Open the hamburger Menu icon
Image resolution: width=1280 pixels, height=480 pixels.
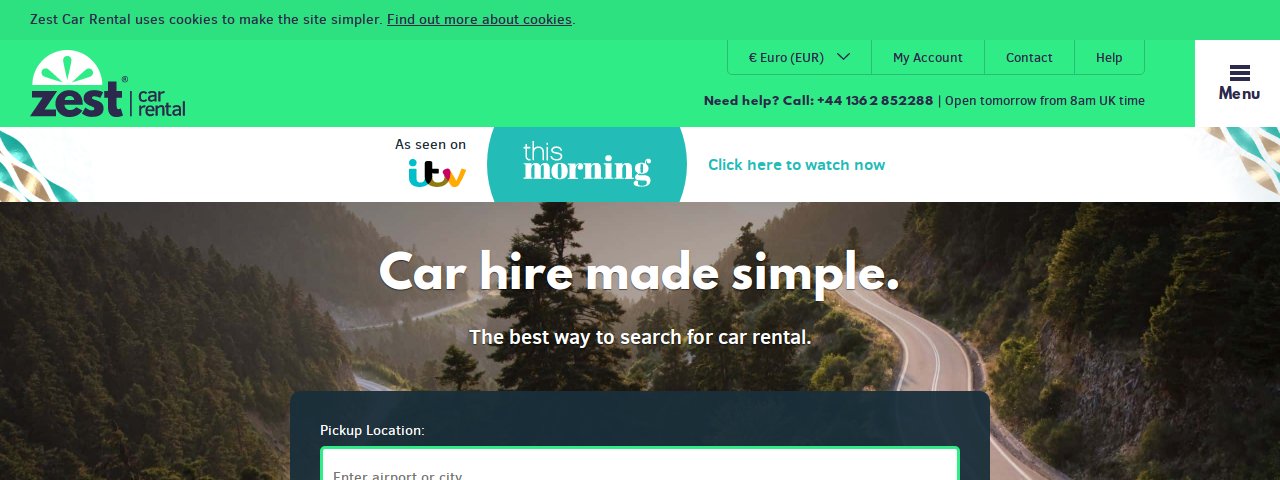1239,73
